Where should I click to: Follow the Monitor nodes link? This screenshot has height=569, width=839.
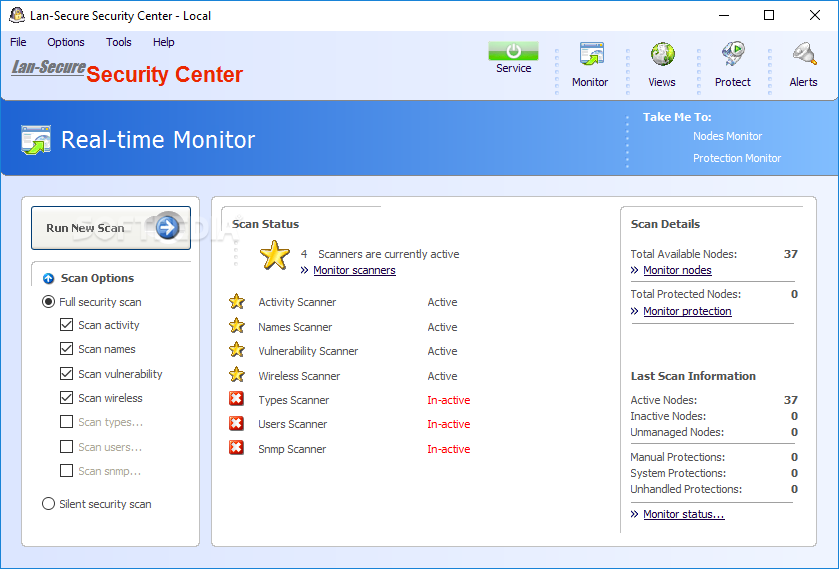tap(677, 270)
